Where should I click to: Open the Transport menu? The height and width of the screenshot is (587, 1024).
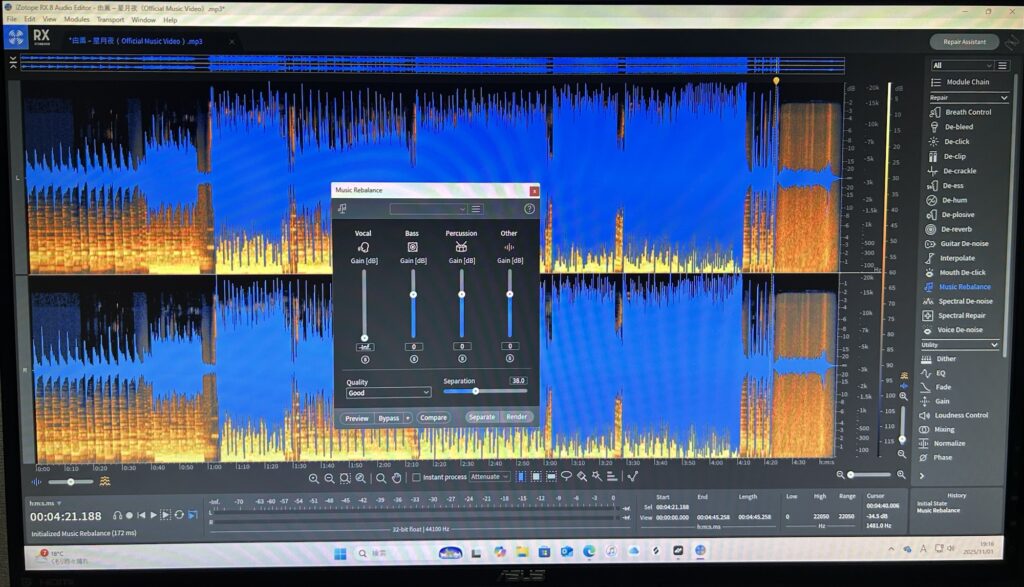click(x=110, y=20)
